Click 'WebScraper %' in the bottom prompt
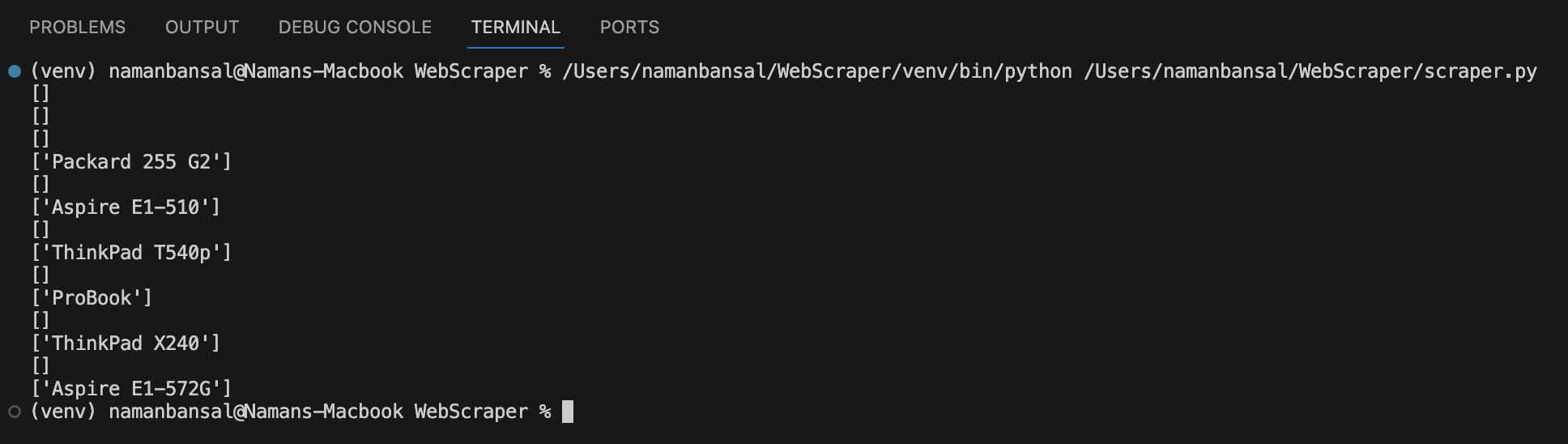Image resolution: width=1568 pixels, height=444 pixels. [482, 412]
